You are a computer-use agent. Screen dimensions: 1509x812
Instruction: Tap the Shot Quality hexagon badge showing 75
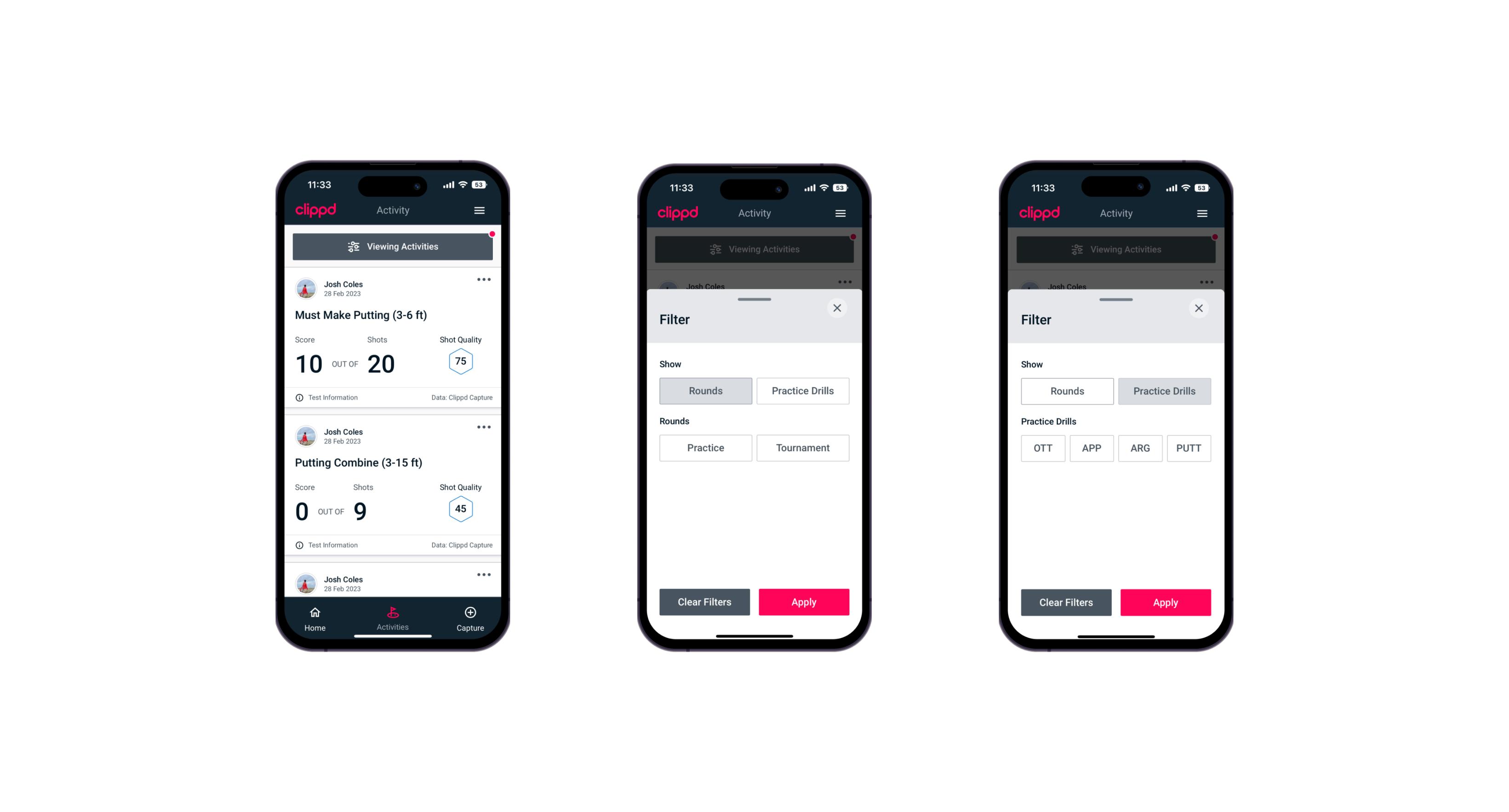coord(460,361)
